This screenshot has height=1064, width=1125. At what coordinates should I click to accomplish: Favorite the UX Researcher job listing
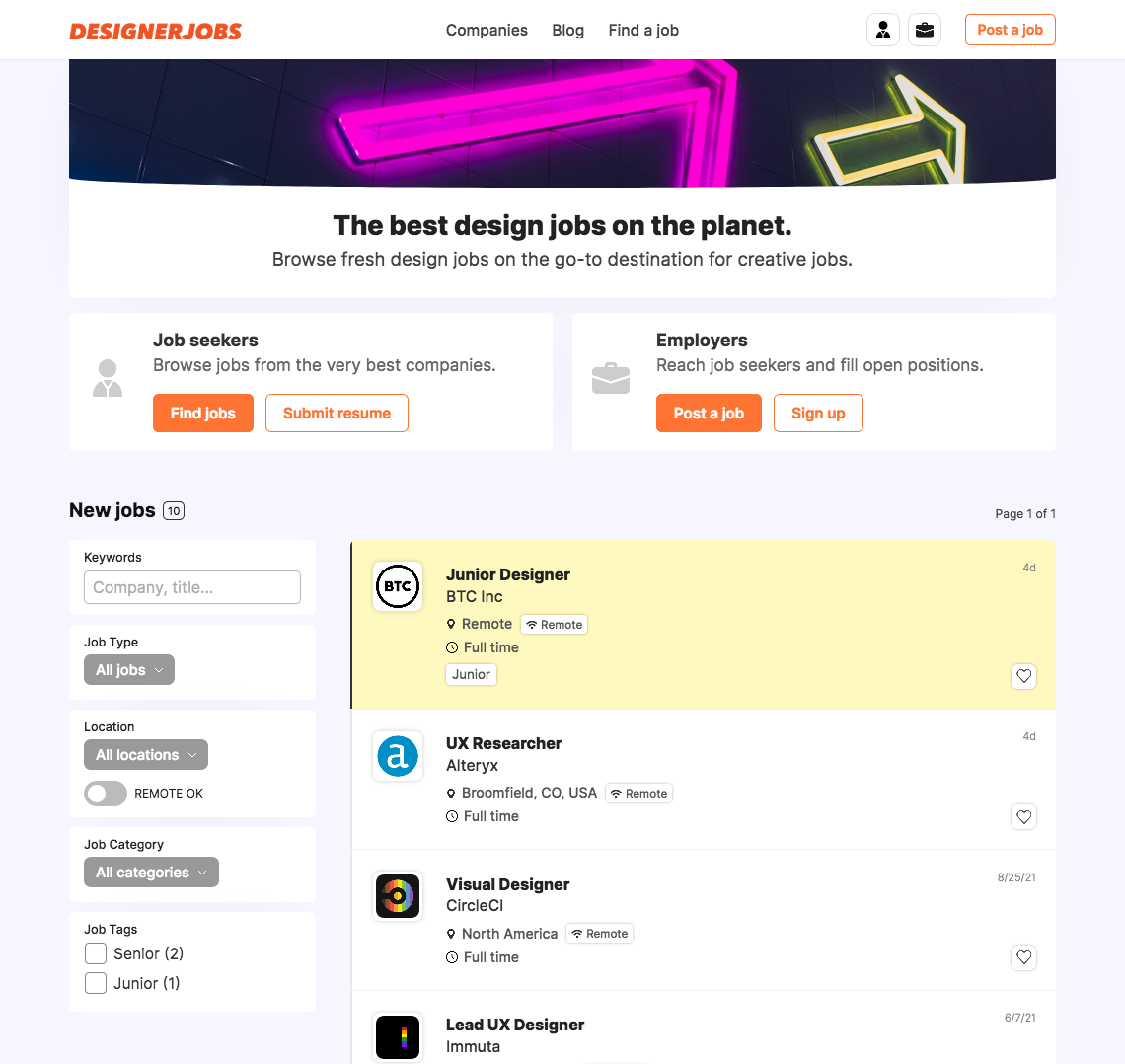[1023, 816]
